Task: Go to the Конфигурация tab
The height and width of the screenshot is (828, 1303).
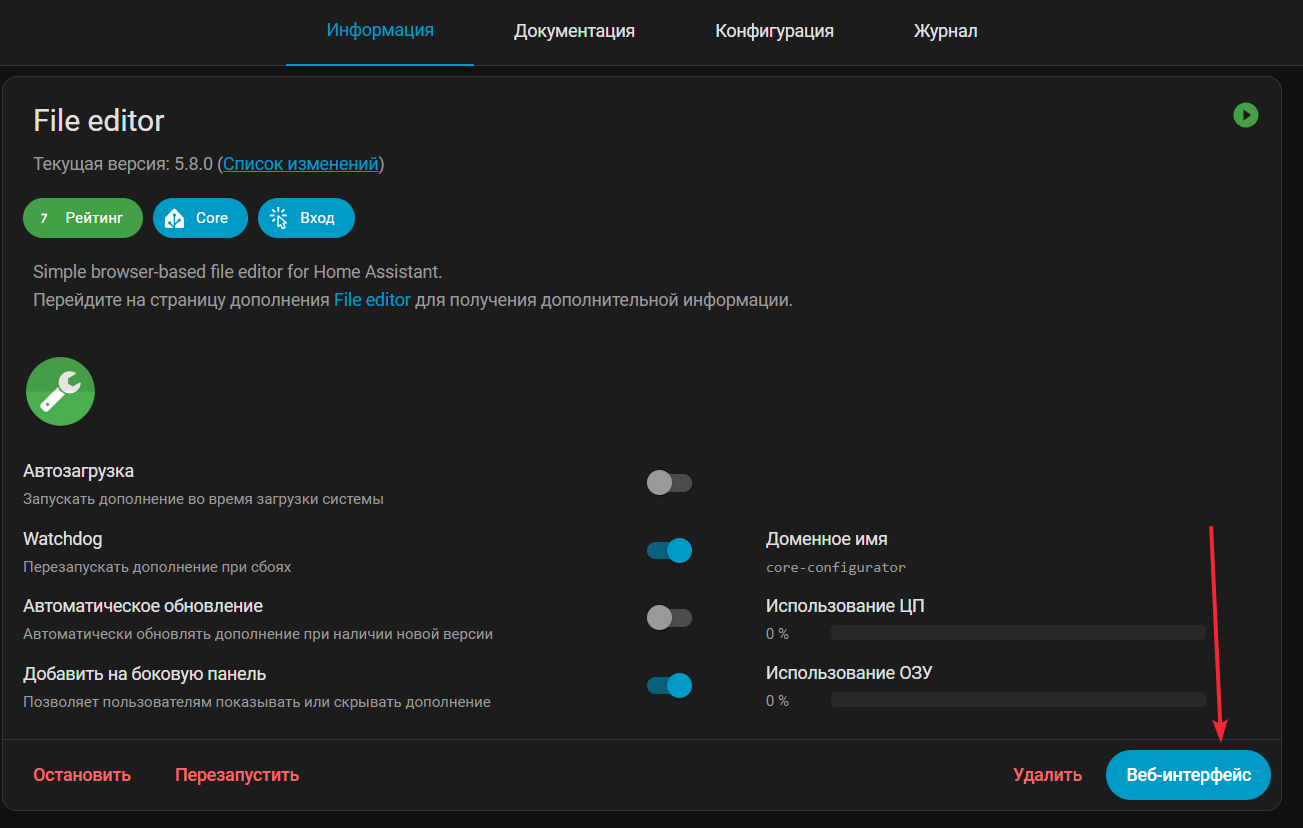Action: click(774, 31)
